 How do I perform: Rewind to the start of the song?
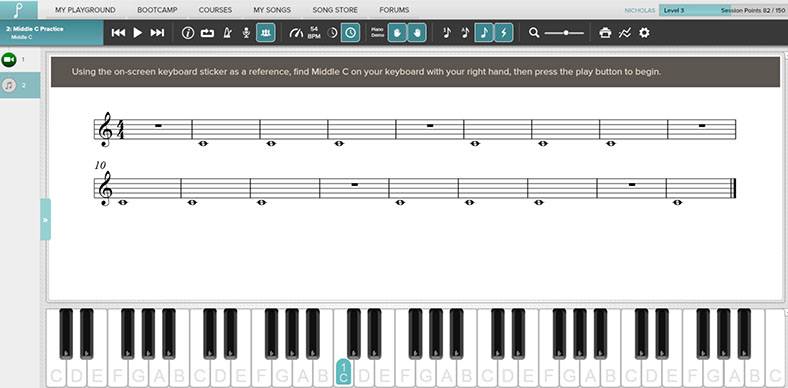point(118,33)
